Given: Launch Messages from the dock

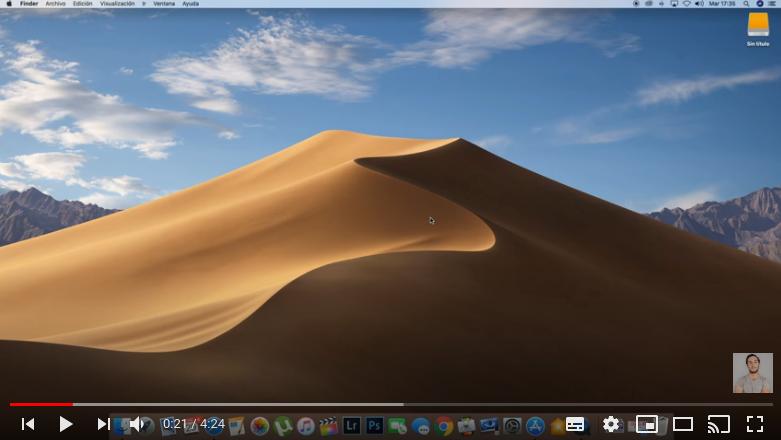Looking at the screenshot, I should [x=421, y=426].
